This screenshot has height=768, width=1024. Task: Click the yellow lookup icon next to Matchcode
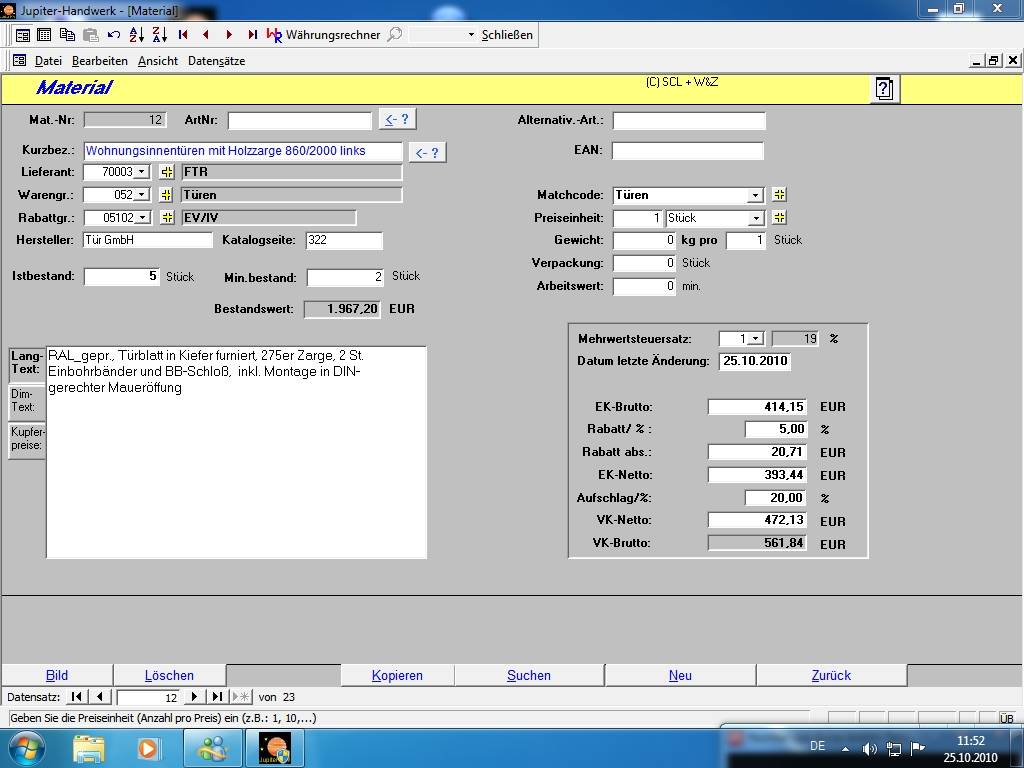780,195
